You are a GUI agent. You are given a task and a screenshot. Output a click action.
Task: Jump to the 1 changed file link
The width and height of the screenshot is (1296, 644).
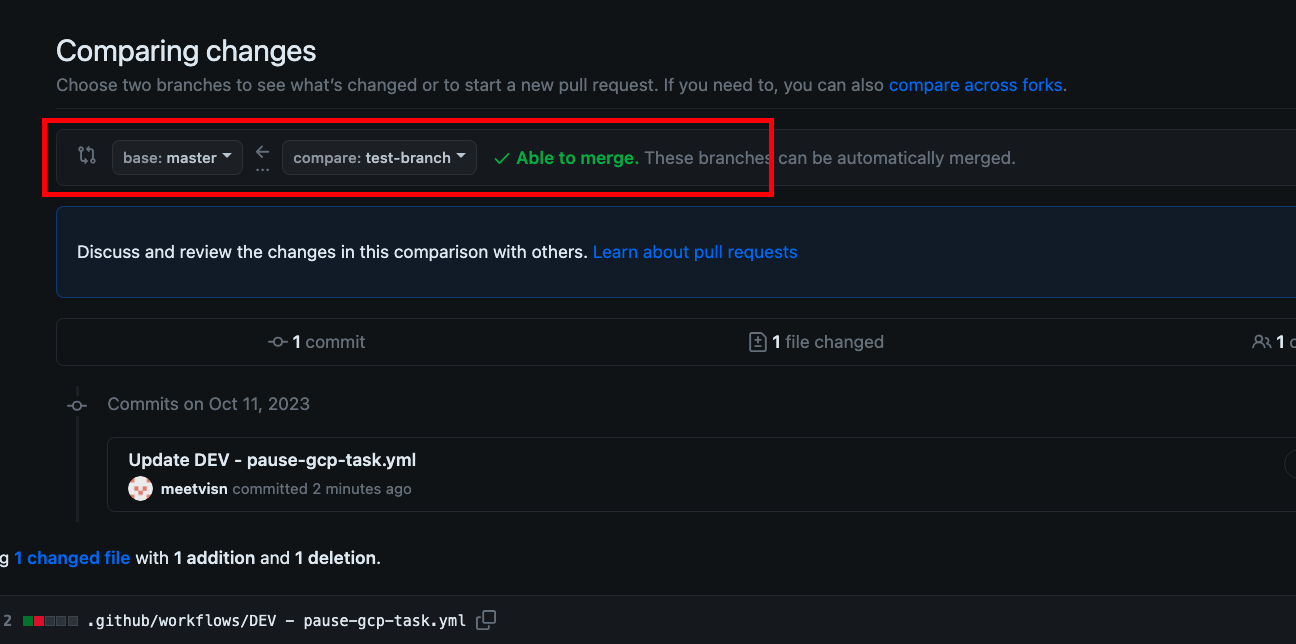pyautogui.click(x=72, y=558)
